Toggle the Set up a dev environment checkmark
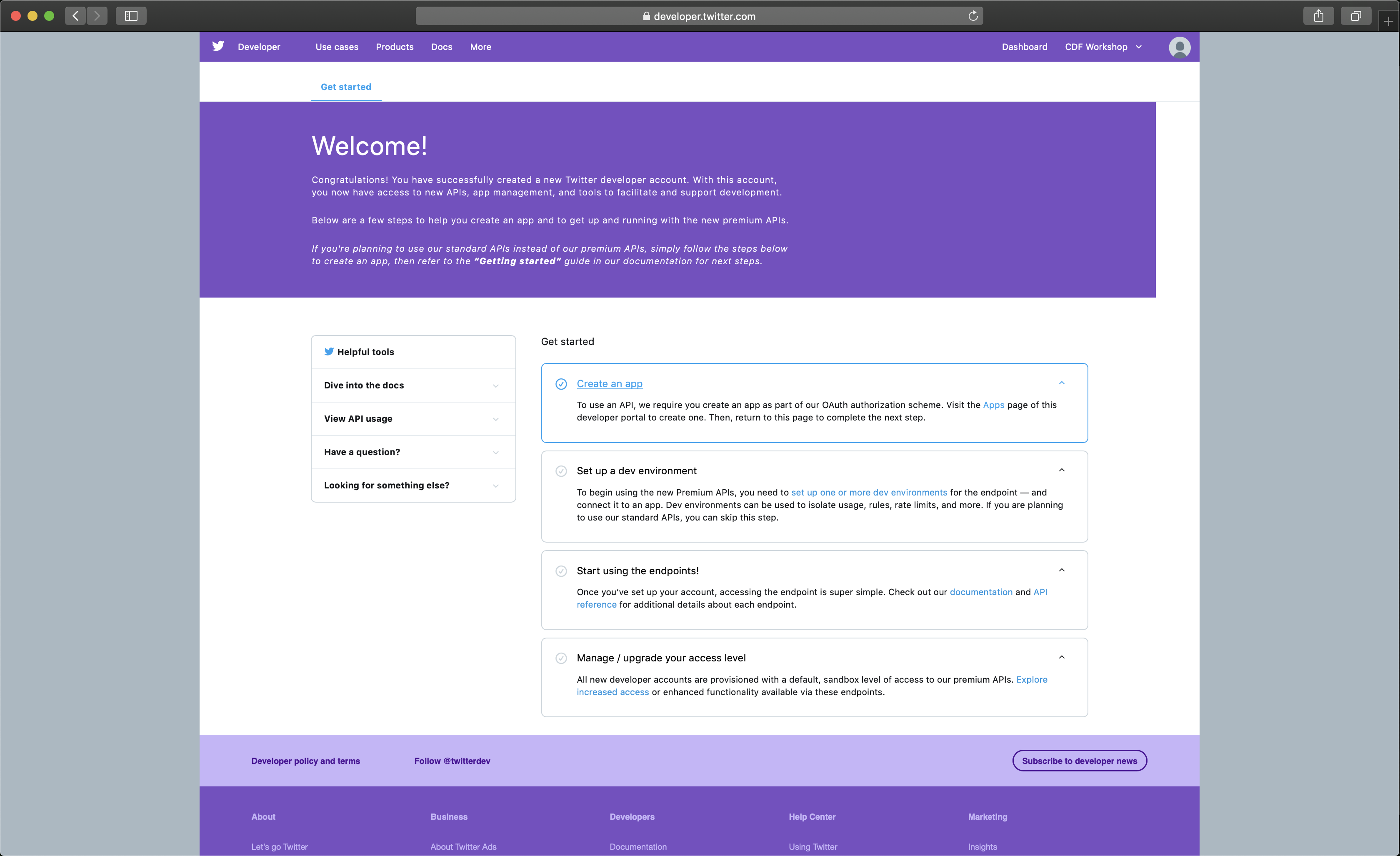The width and height of the screenshot is (1400, 856). tap(561, 471)
